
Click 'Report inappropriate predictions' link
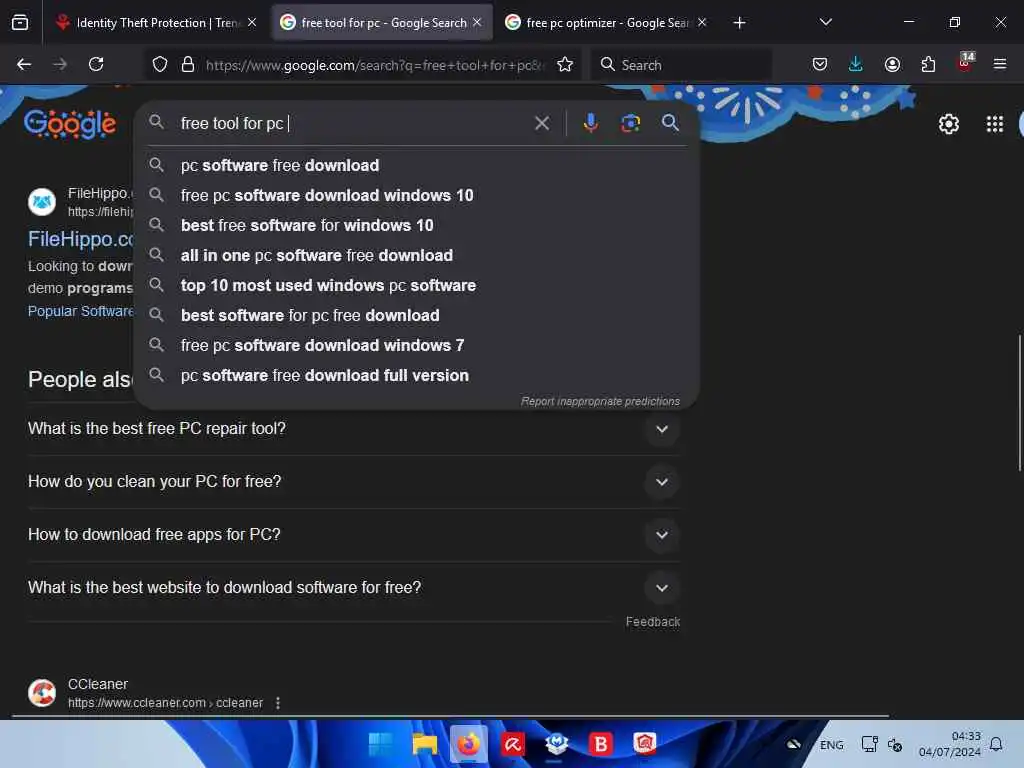(x=600, y=401)
